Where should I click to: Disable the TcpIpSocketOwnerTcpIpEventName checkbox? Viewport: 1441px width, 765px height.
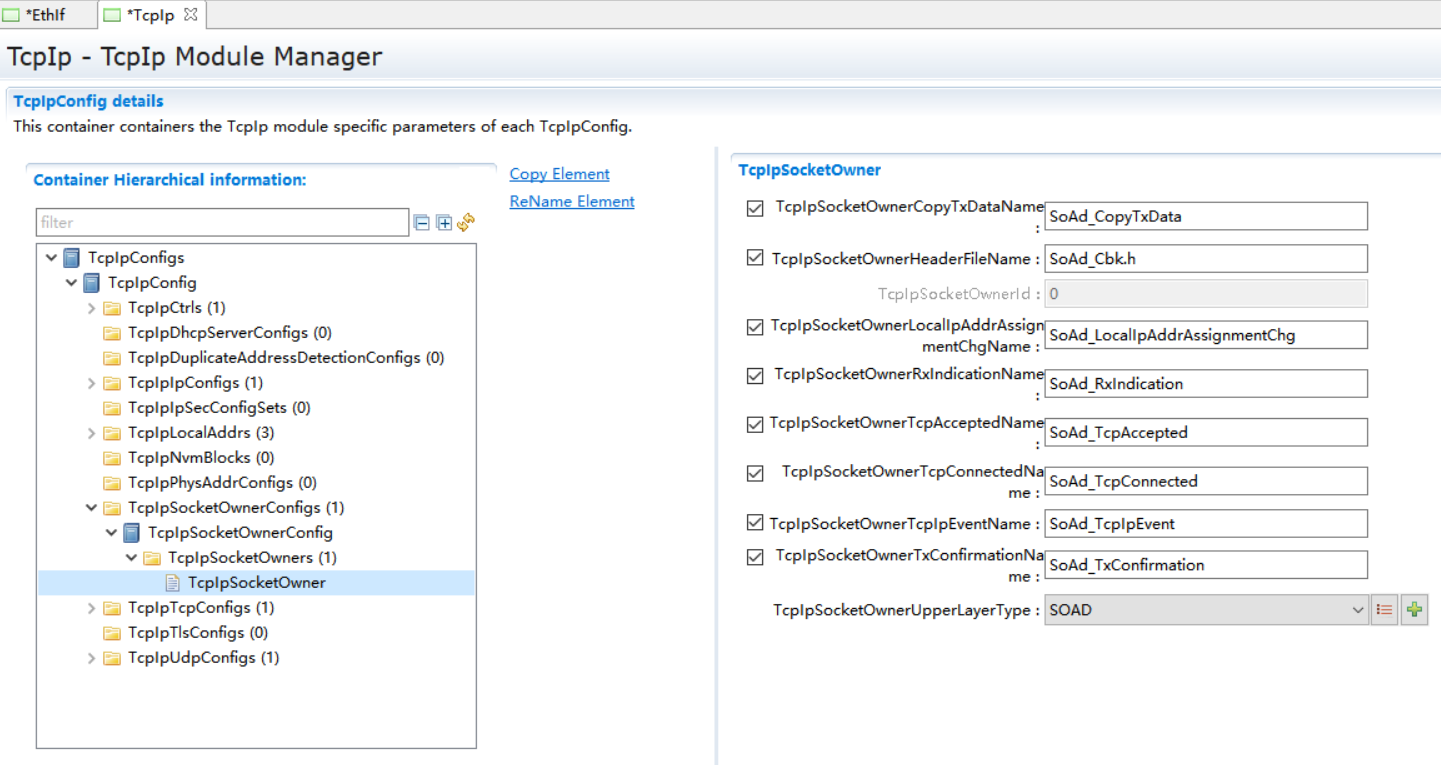pos(755,523)
